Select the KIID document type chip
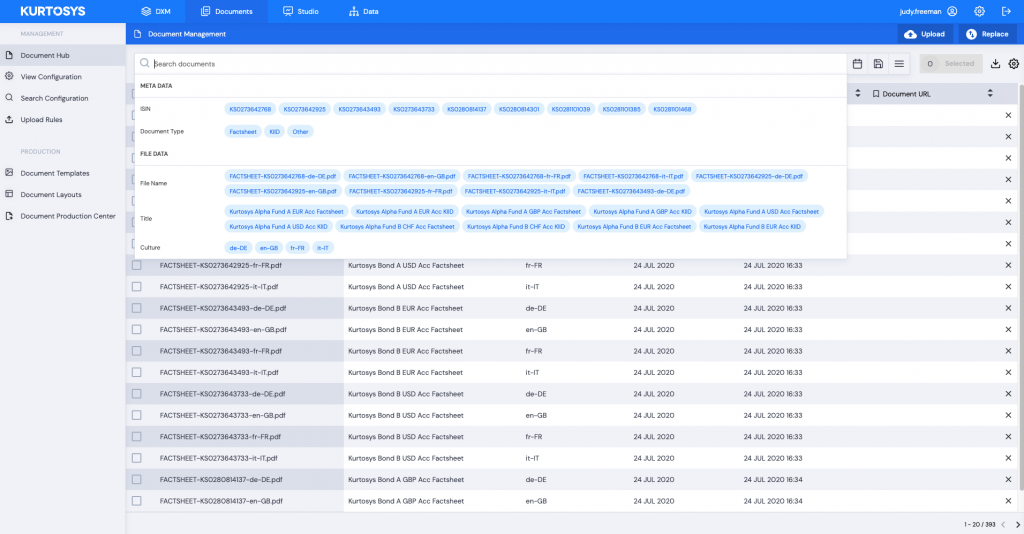The width and height of the screenshot is (1024, 534). 274,131
